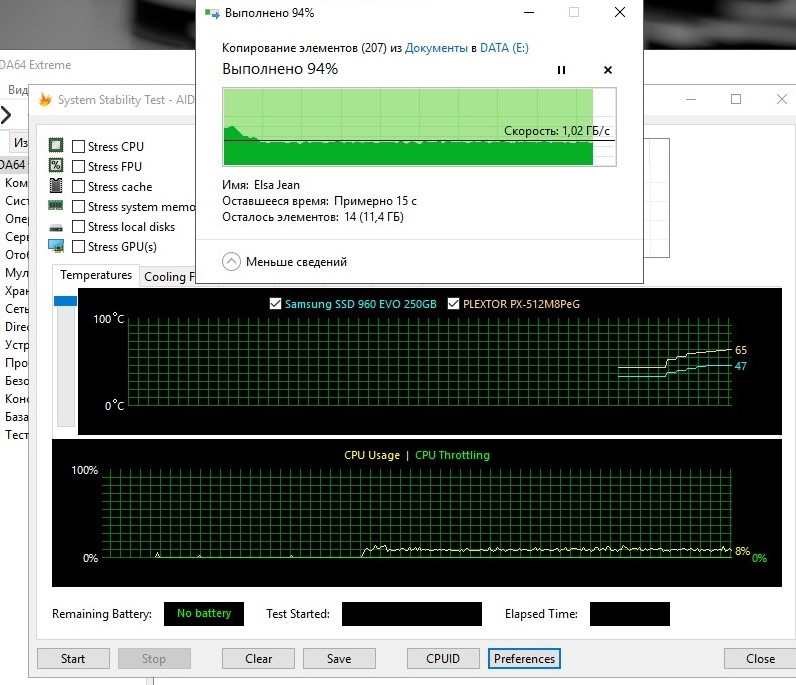
Task: Click the Stress cache chip icon
Action: coord(56,186)
